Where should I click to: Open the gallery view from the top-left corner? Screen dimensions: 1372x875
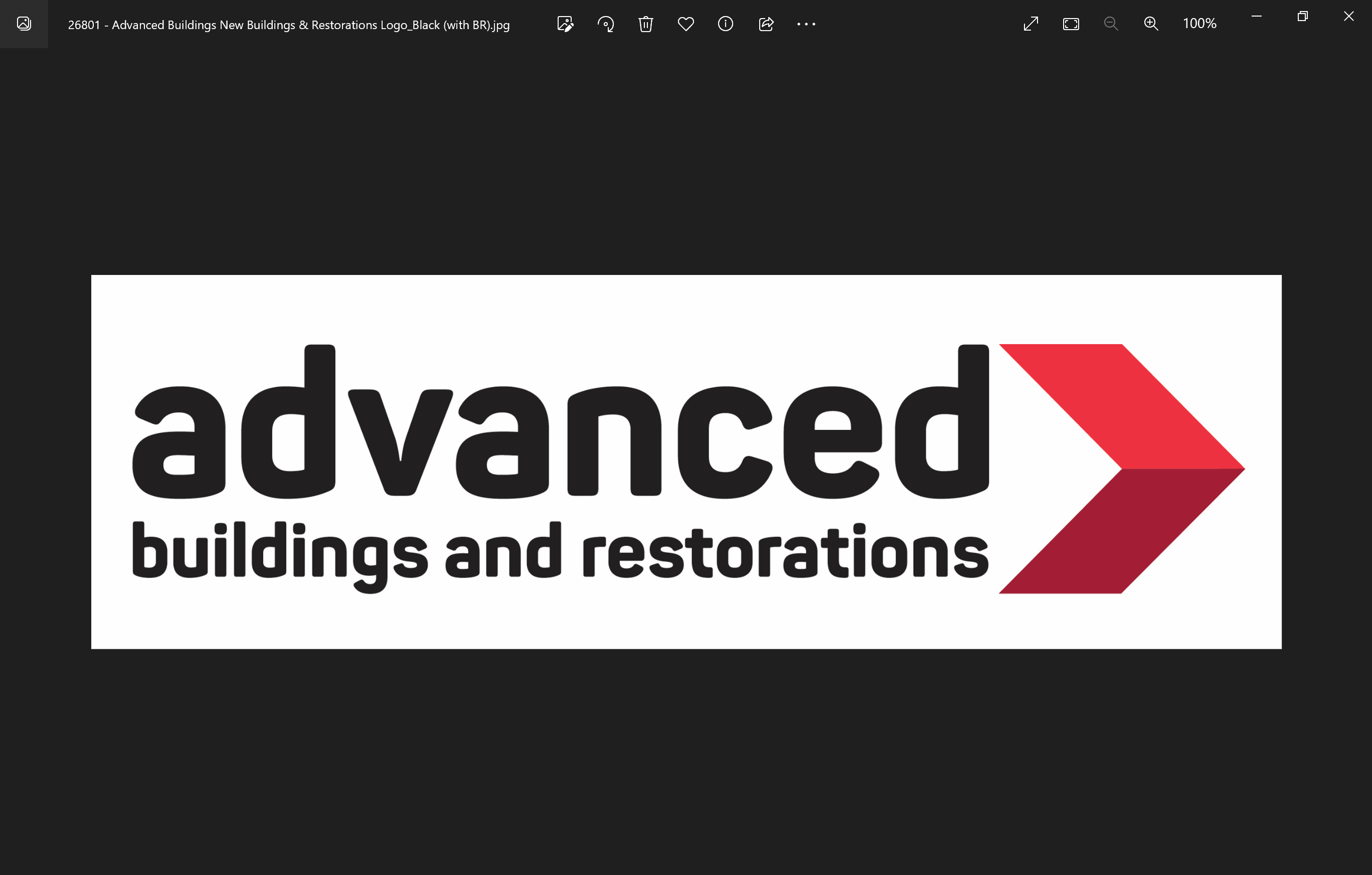click(24, 24)
